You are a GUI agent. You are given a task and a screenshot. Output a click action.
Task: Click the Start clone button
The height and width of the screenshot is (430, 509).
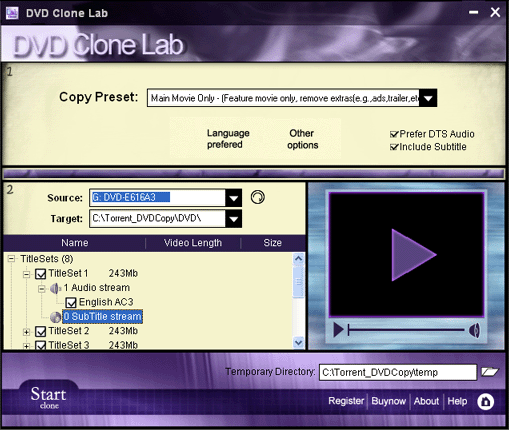point(49,398)
